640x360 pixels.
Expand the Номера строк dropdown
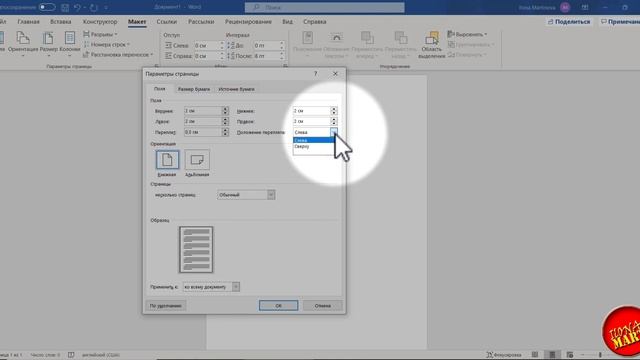pos(107,44)
